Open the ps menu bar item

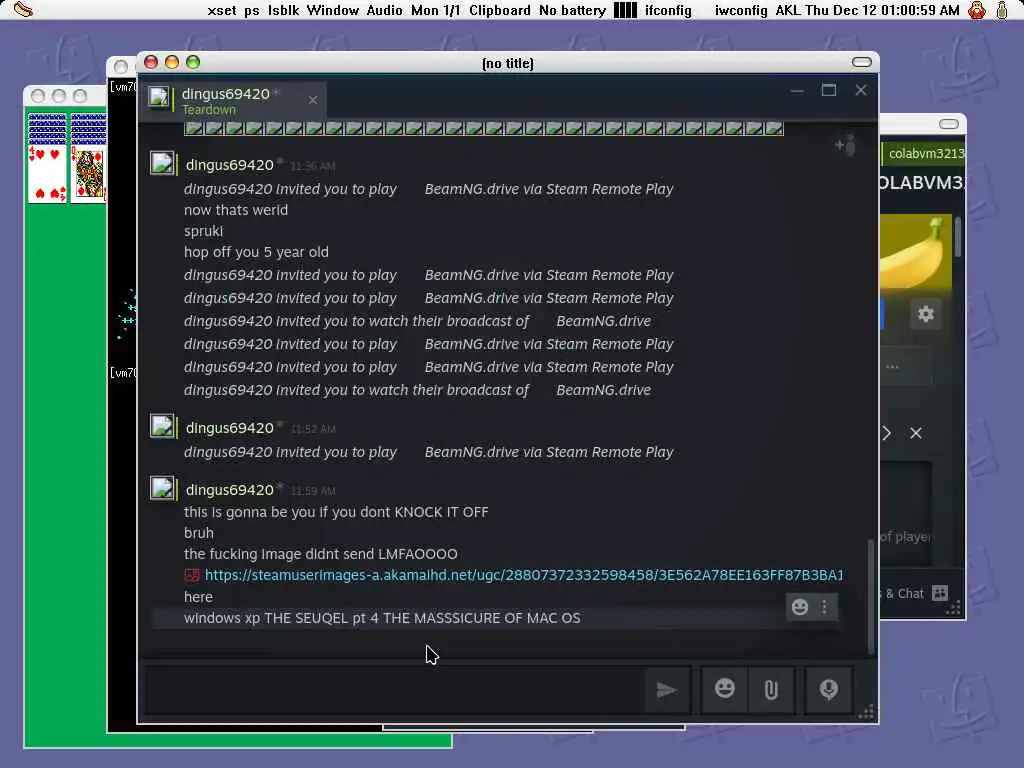[251, 10]
